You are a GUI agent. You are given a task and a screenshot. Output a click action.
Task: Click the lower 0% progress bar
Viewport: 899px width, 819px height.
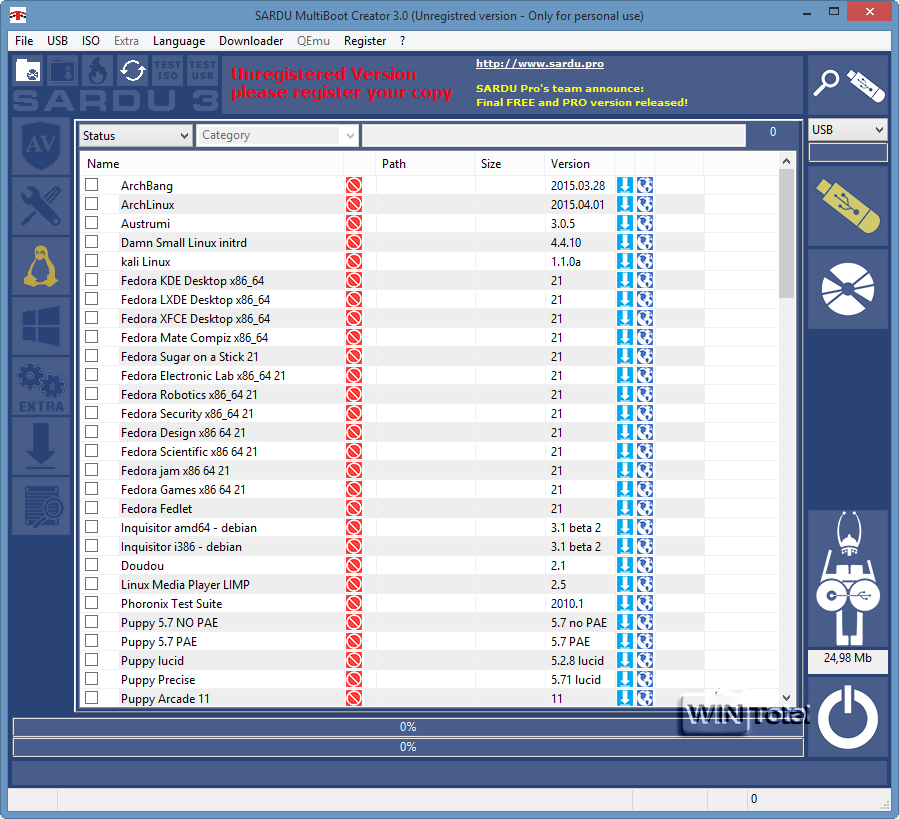click(408, 747)
